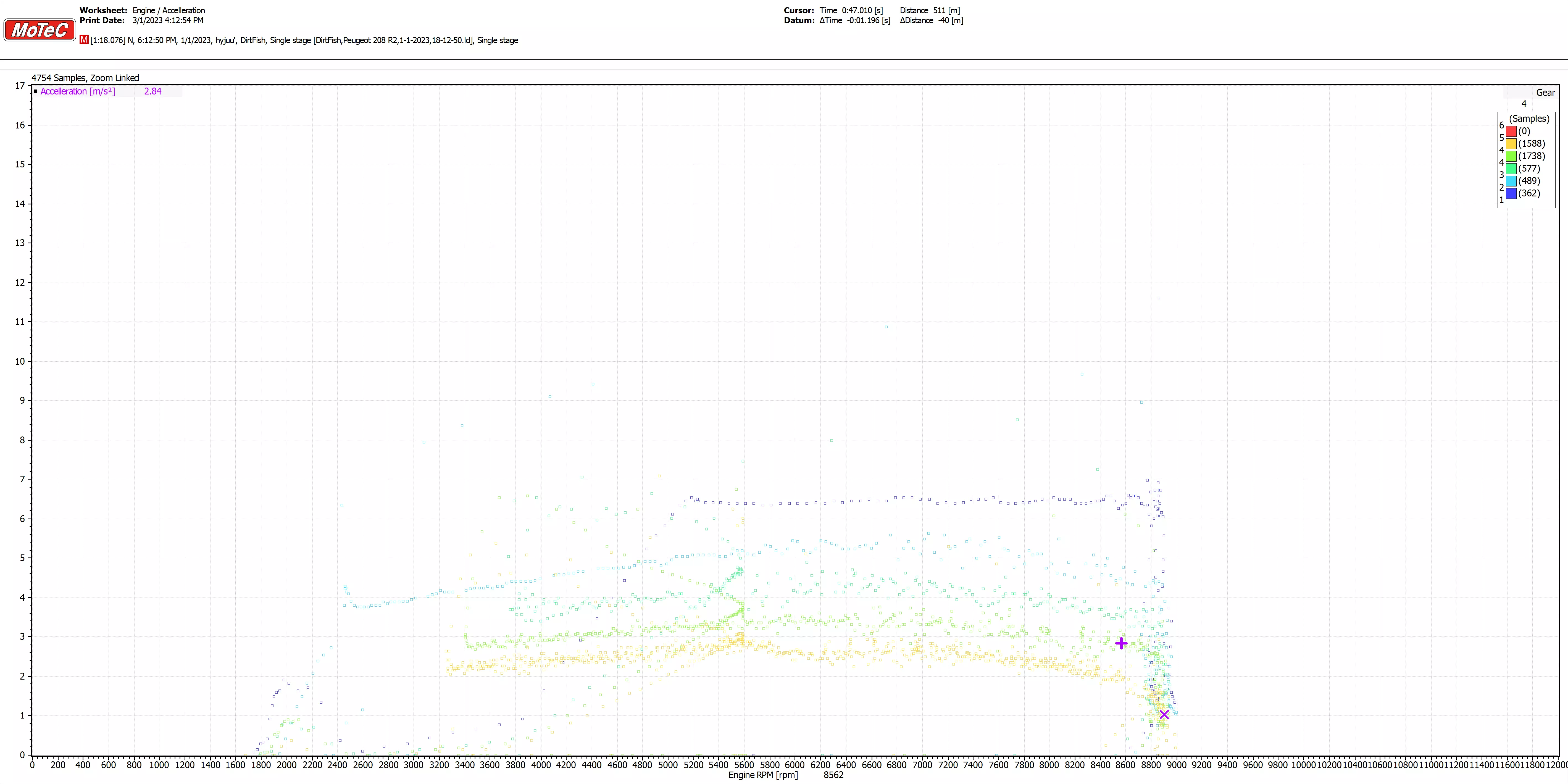Click the black bullet beside Accelleration channel
This screenshot has width=1568, height=784.
pyautogui.click(x=36, y=91)
